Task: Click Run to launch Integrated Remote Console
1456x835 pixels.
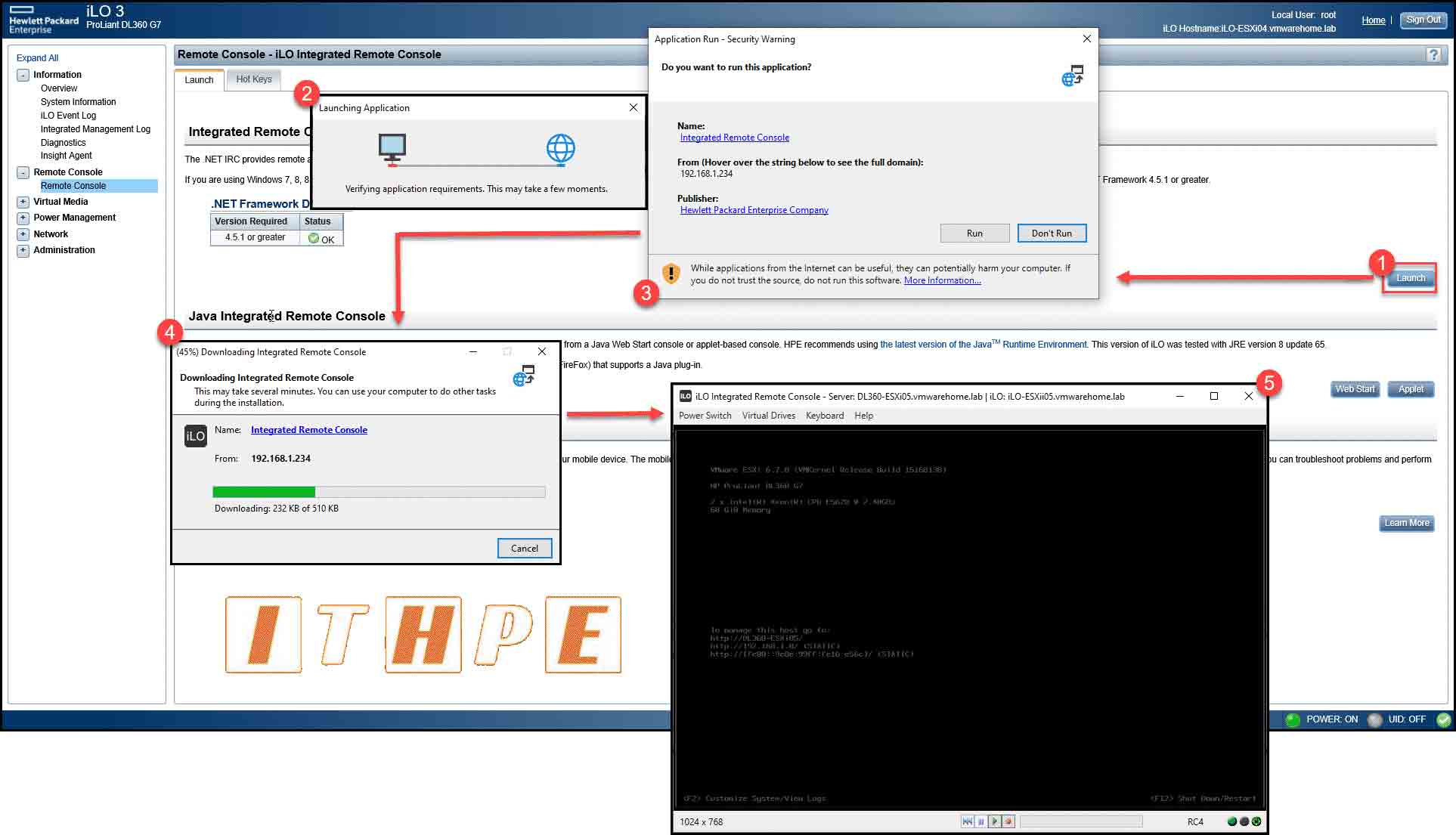Action: click(x=975, y=232)
